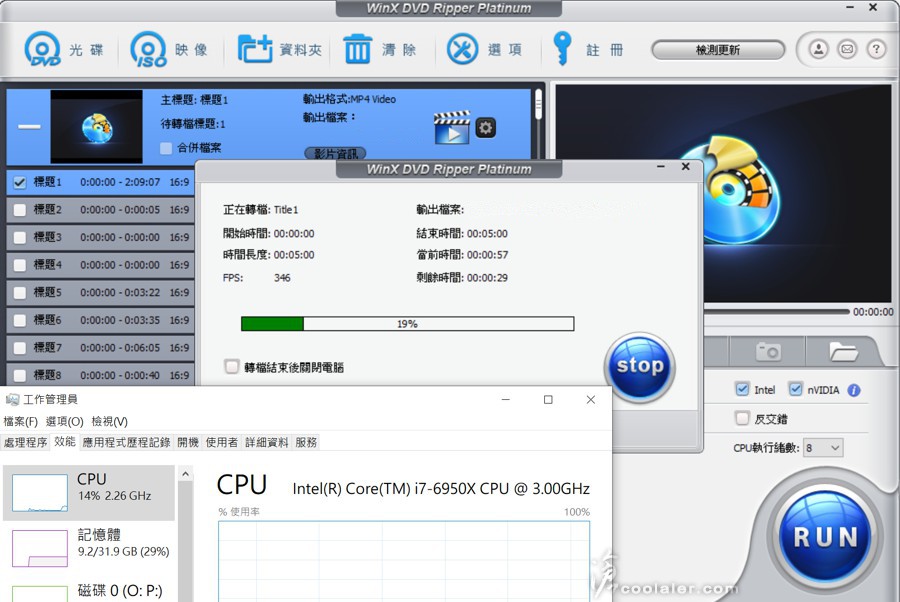The width and height of the screenshot is (900, 602).
Task: Click the Task Manager title bar icon
Action: [x=11, y=399]
